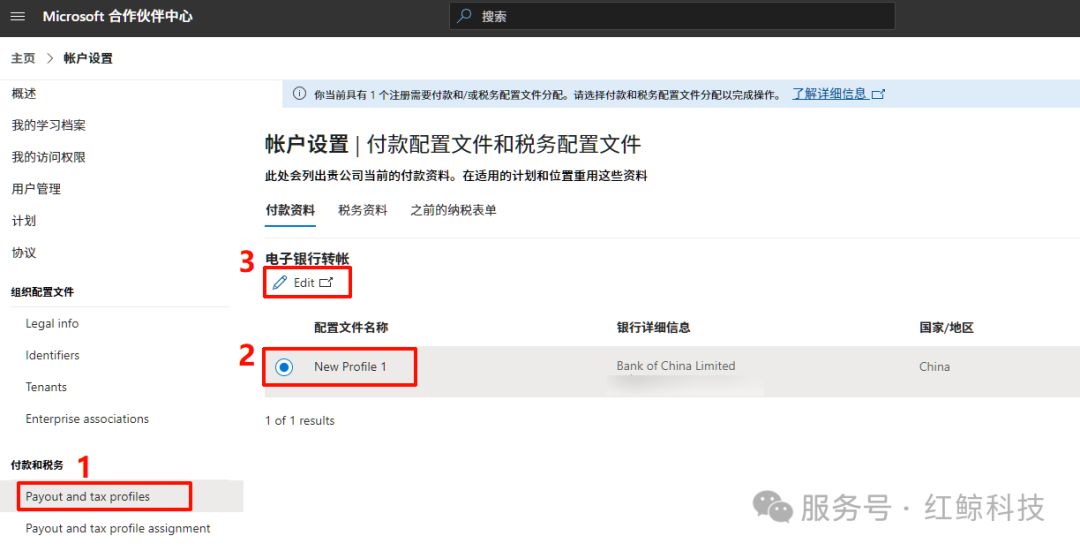
Task: Click 帐户设置 in the breadcrumb
Action: [88, 59]
